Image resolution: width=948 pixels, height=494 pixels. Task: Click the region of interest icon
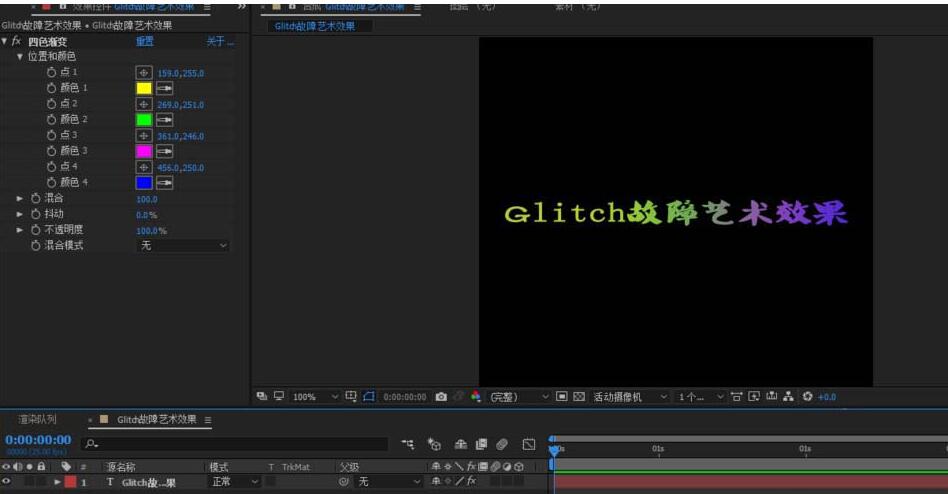coord(369,397)
